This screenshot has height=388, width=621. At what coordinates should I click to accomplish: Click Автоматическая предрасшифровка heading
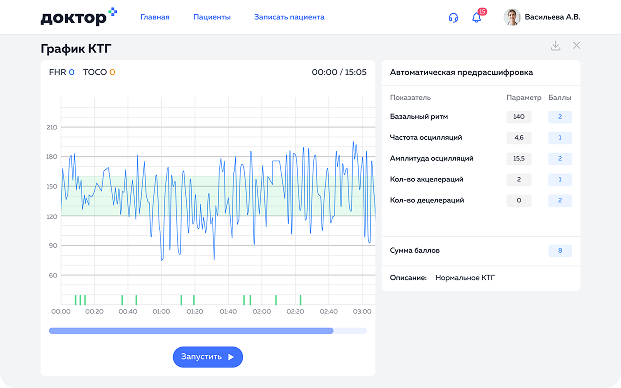coord(461,72)
